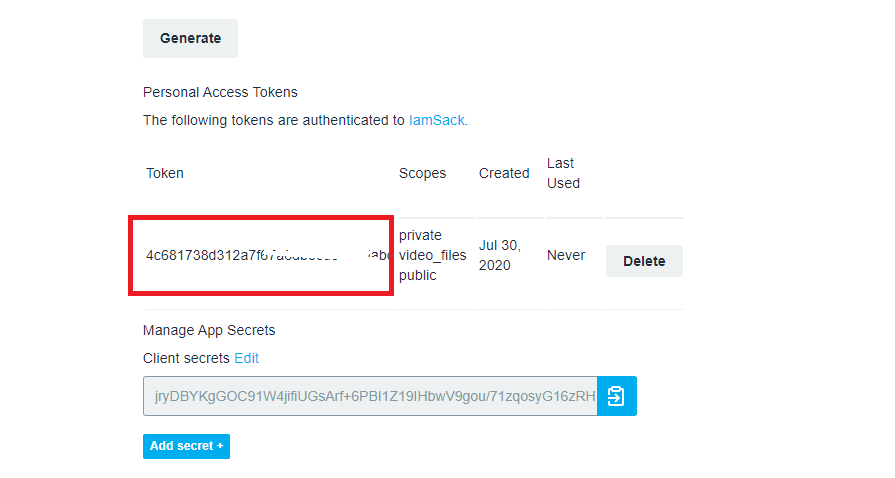This screenshot has width=895, height=478.
Task: Click the Token column header
Action: coord(165,173)
